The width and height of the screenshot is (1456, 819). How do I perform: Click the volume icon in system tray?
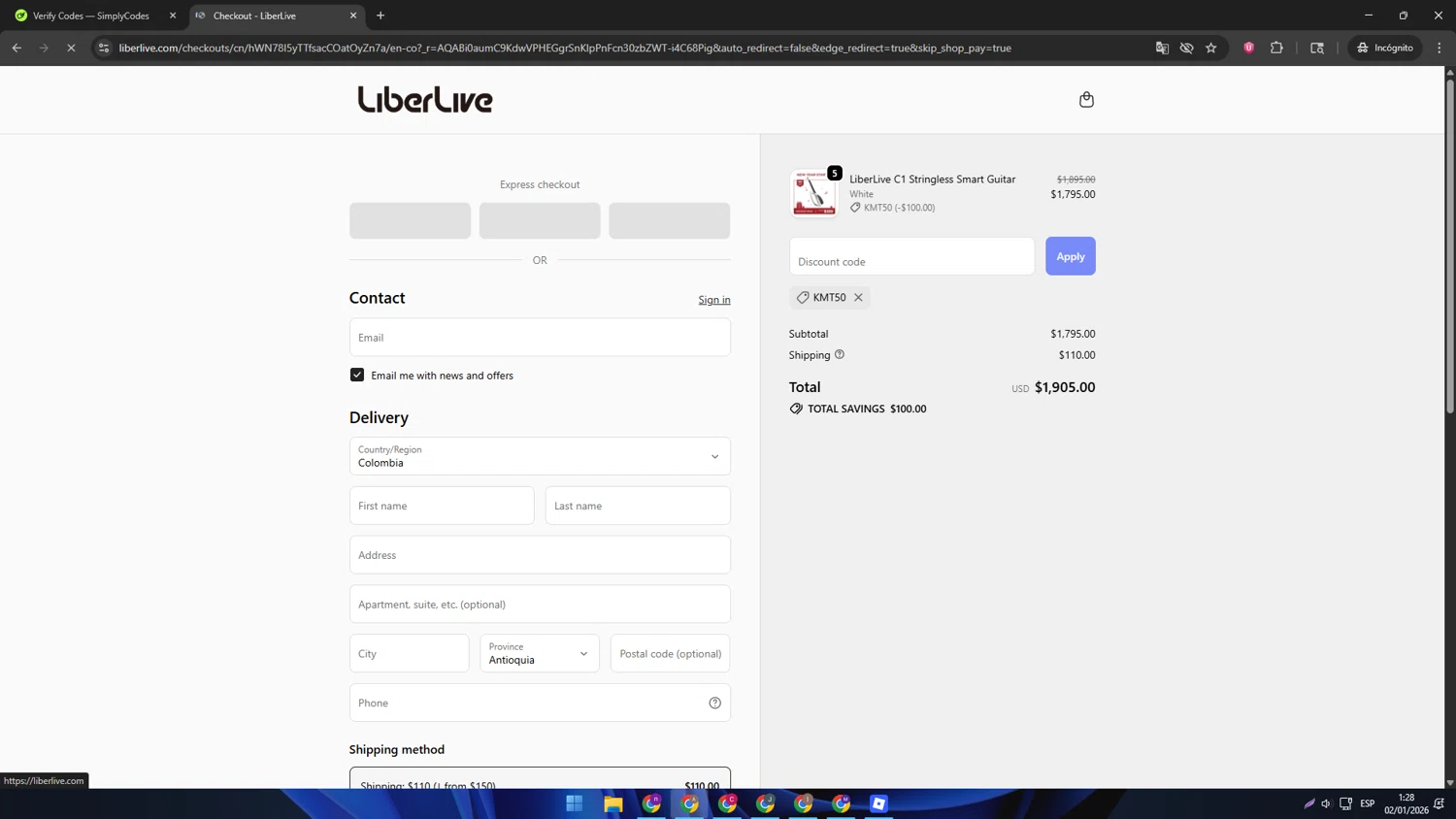pos(1326,803)
